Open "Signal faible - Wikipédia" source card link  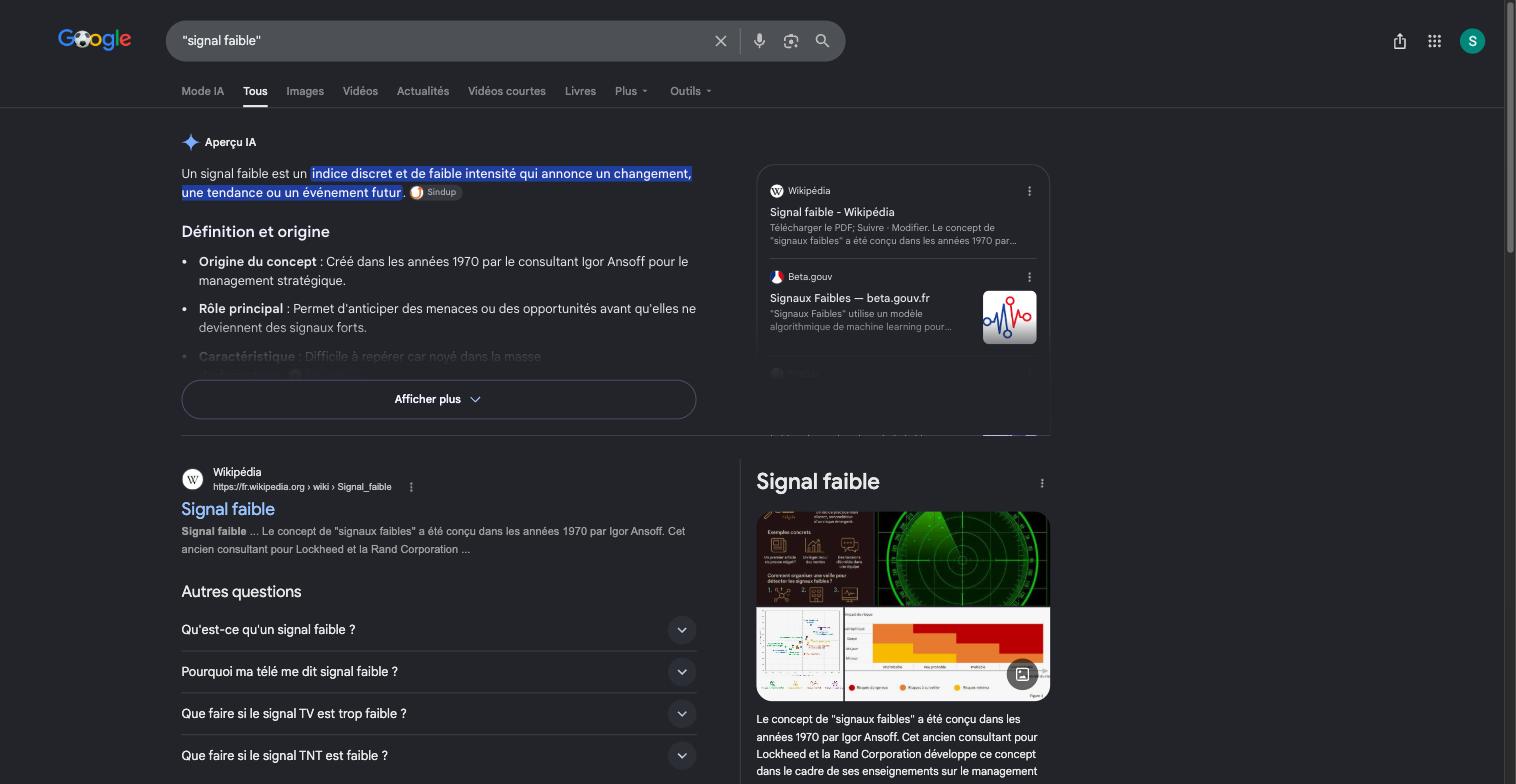click(x=832, y=212)
